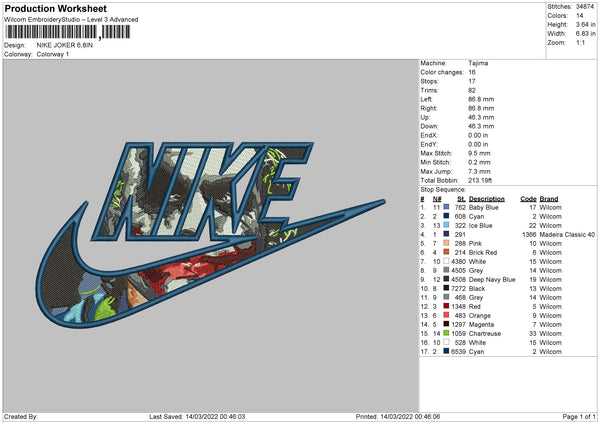Click the 'Created By:' footer label

click(21, 416)
